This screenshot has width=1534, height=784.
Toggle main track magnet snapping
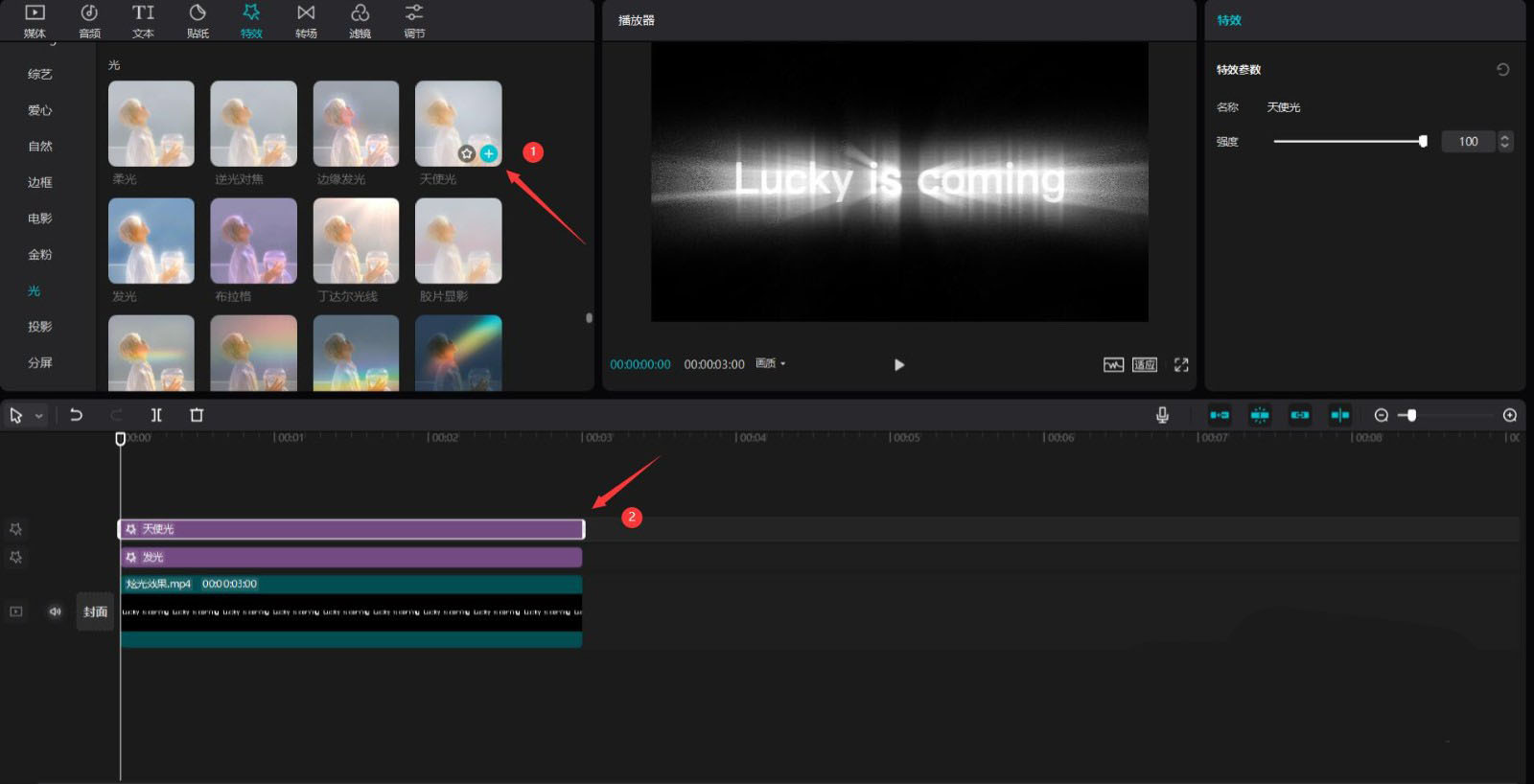point(1220,415)
